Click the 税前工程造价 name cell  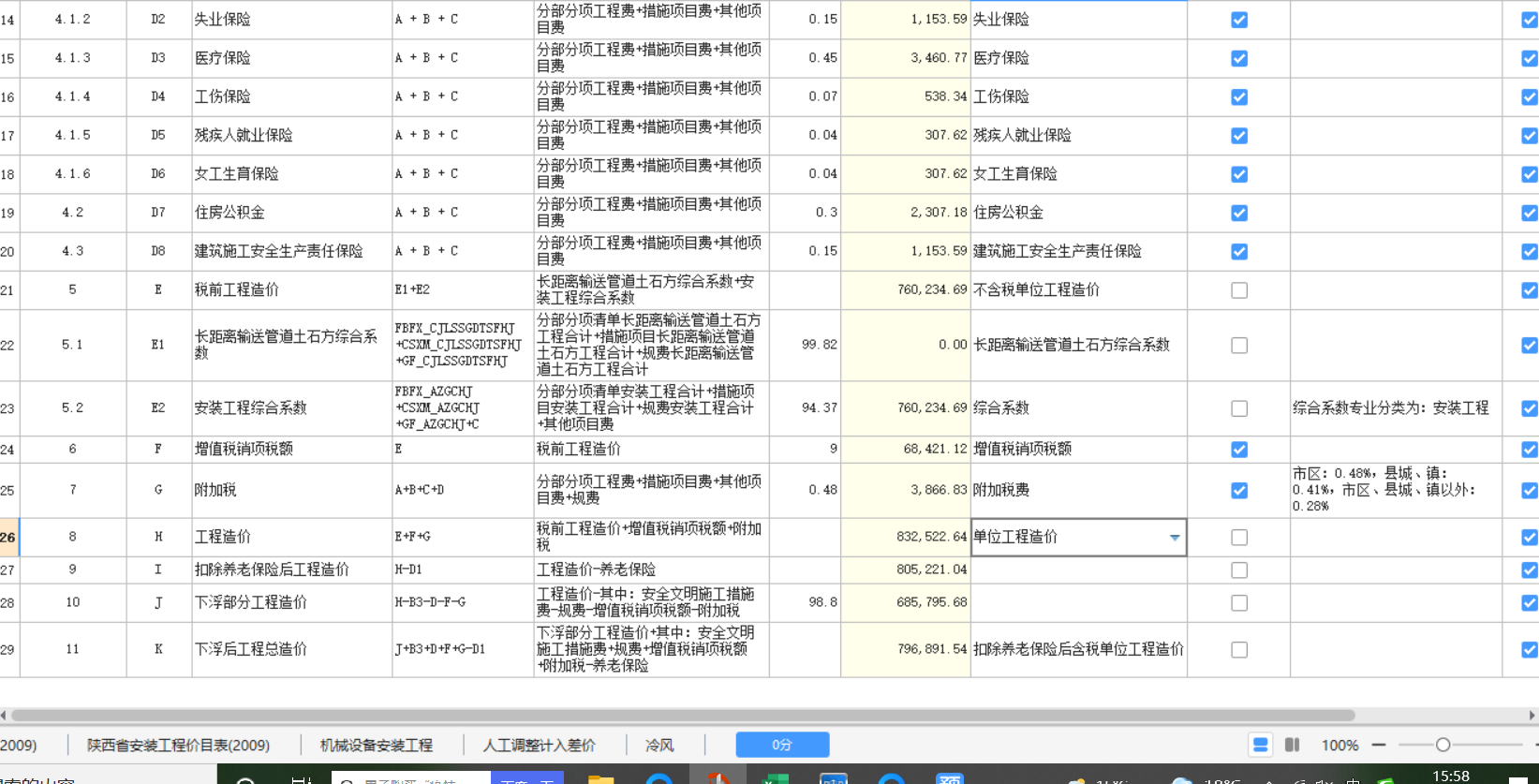click(x=291, y=290)
